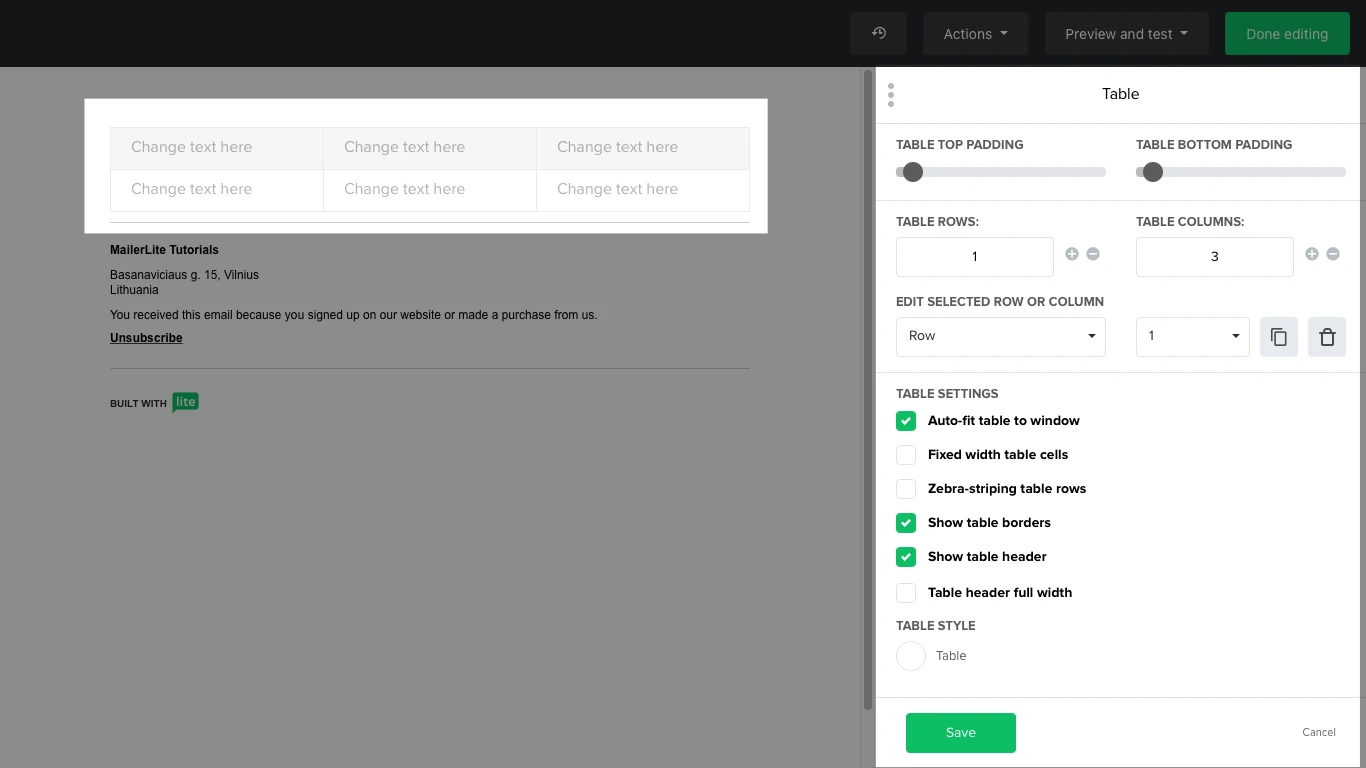Screen dimensions: 1366x768
Task: Disable Auto-fit table to window
Action: click(x=906, y=421)
